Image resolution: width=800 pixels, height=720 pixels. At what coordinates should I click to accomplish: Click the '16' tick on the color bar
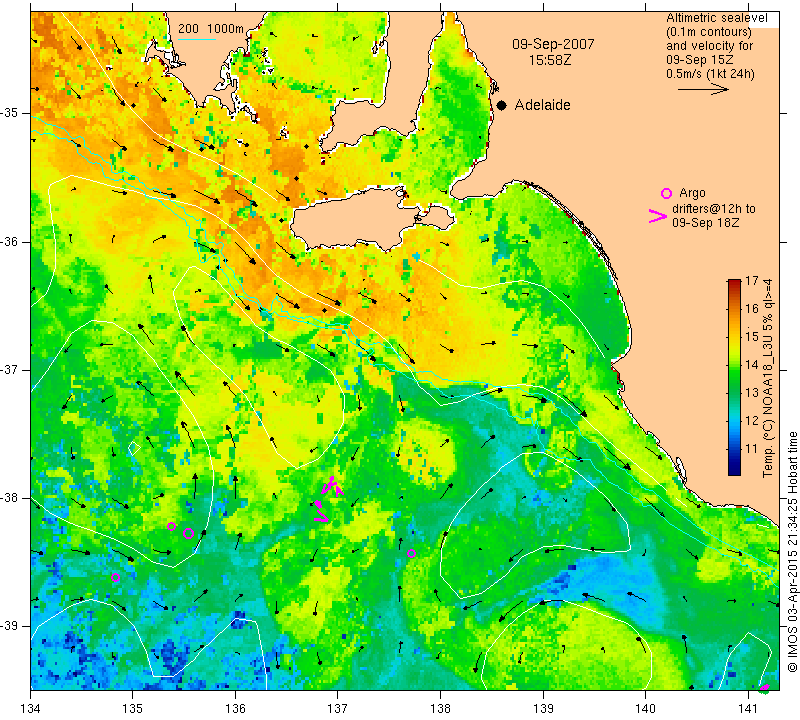pos(752,308)
